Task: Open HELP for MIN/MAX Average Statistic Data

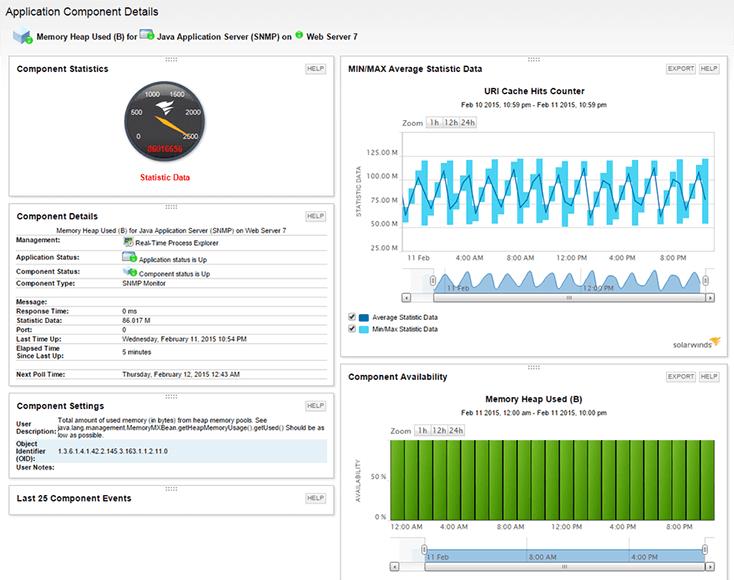Action: (x=709, y=69)
